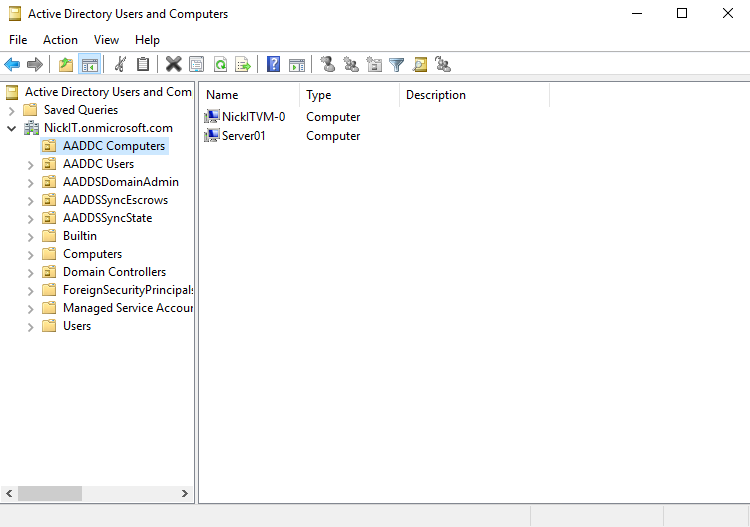Open Properties from the toolbar

196,64
